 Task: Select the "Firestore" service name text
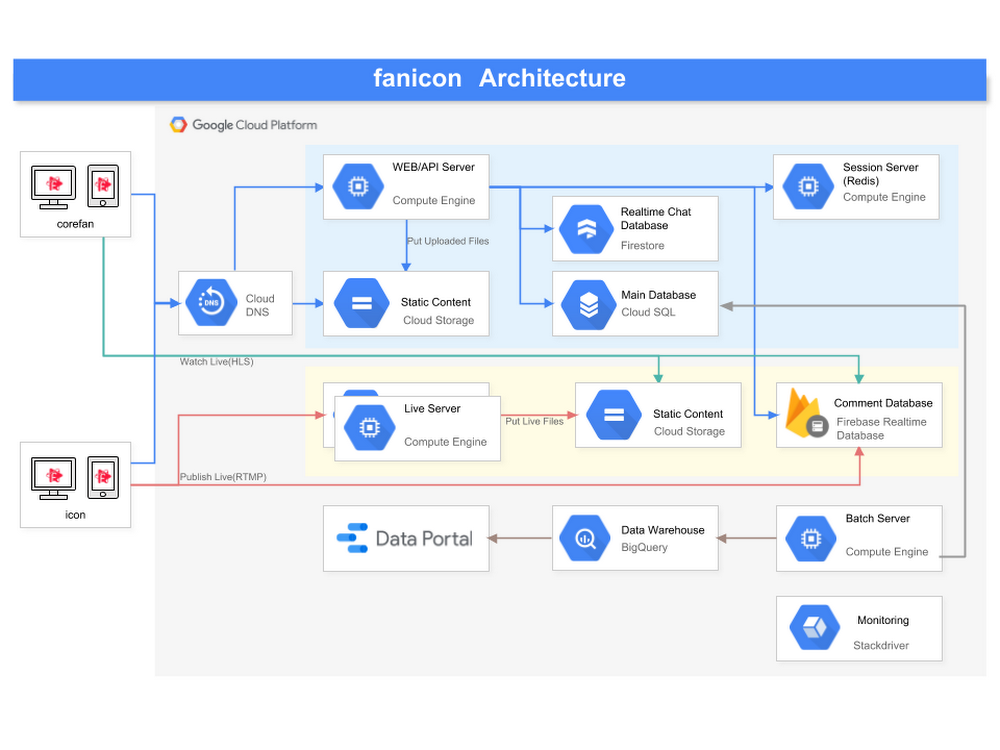tap(642, 246)
